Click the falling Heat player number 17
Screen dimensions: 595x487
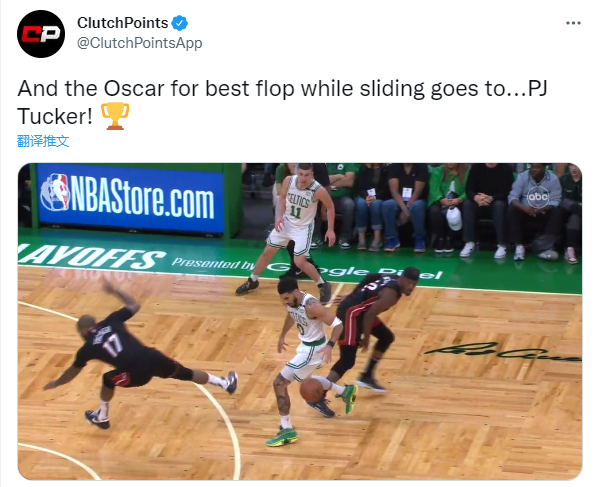tap(141, 354)
